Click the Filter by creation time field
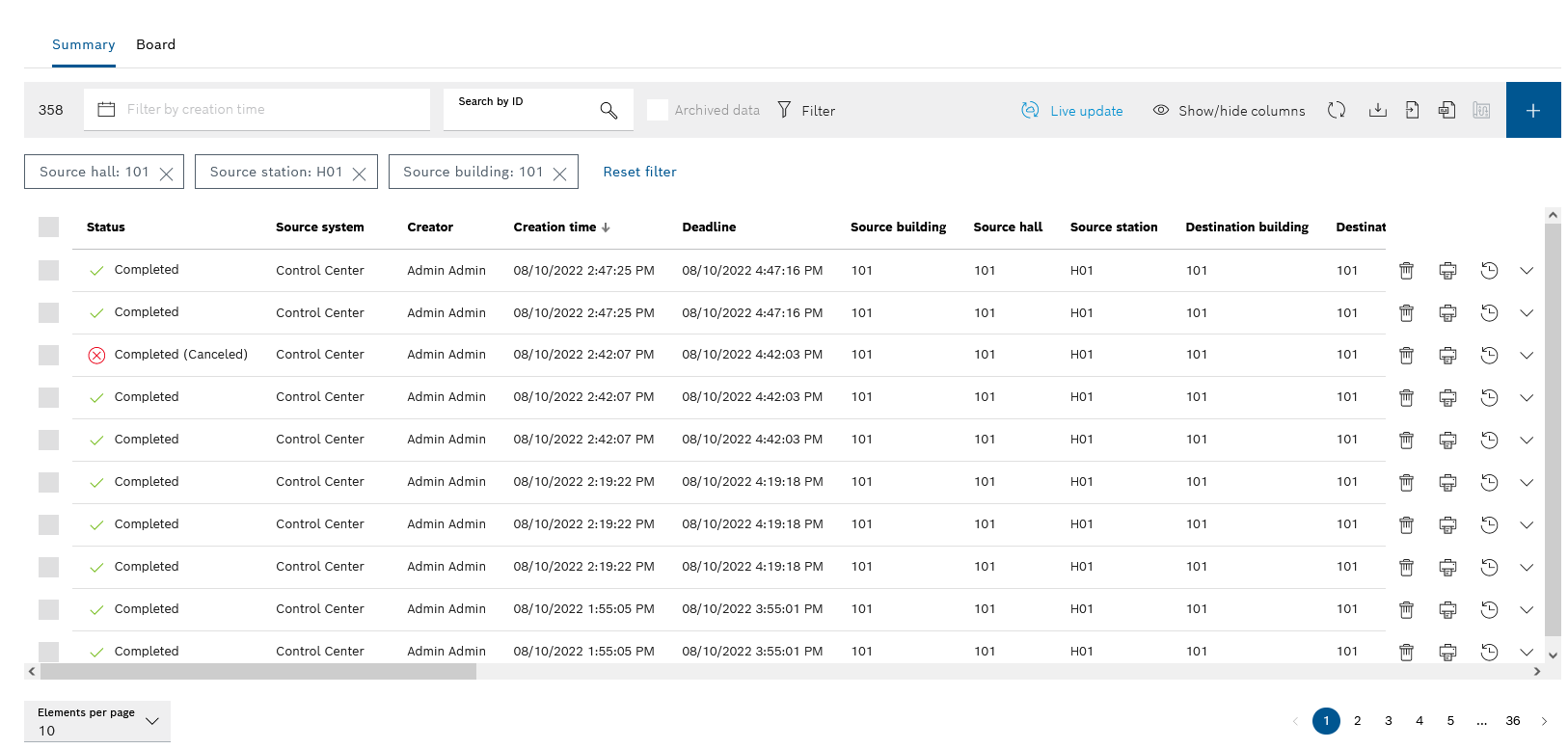 point(257,110)
